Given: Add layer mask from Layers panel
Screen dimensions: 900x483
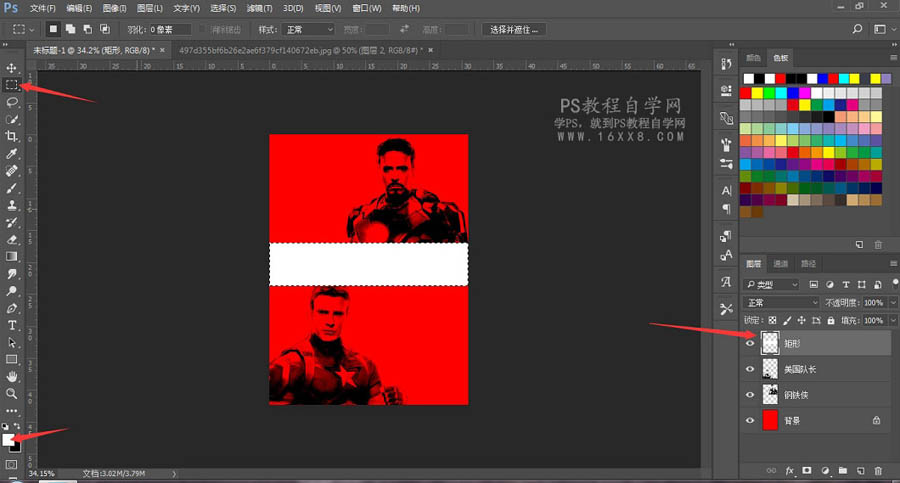Looking at the screenshot, I should point(807,471).
